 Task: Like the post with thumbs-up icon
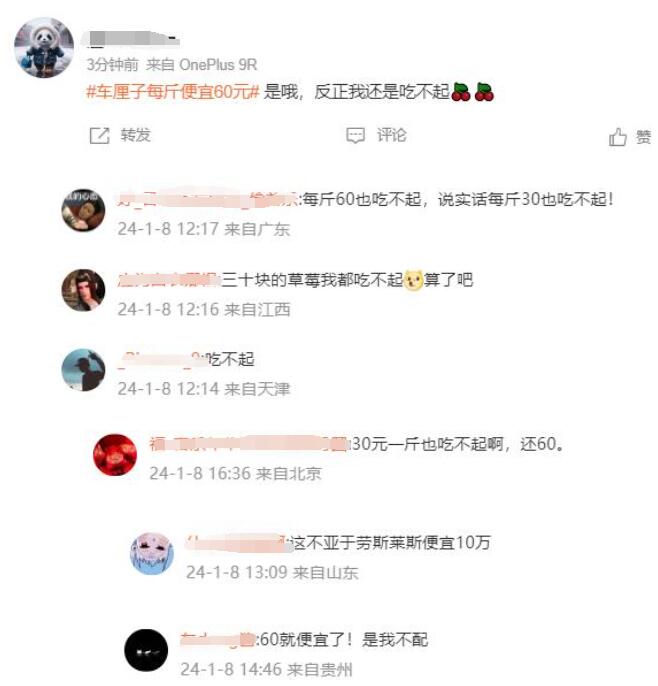click(617, 137)
